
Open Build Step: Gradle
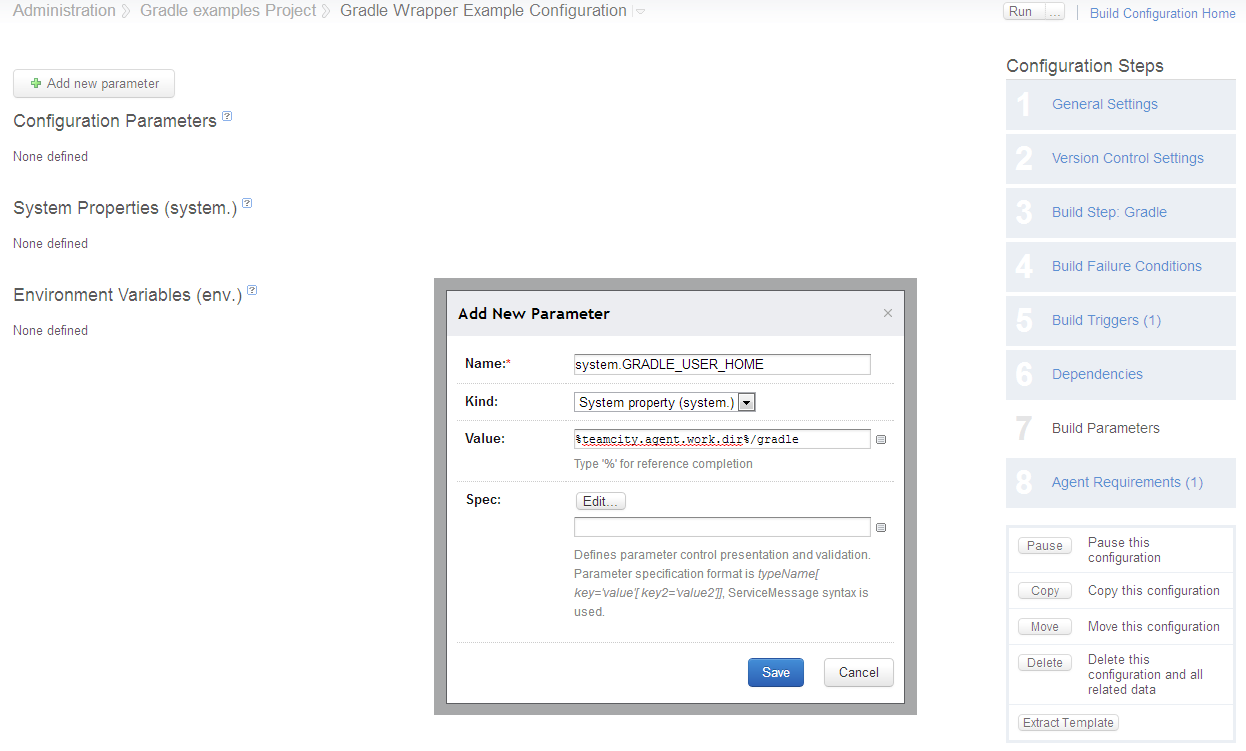[1109, 212]
